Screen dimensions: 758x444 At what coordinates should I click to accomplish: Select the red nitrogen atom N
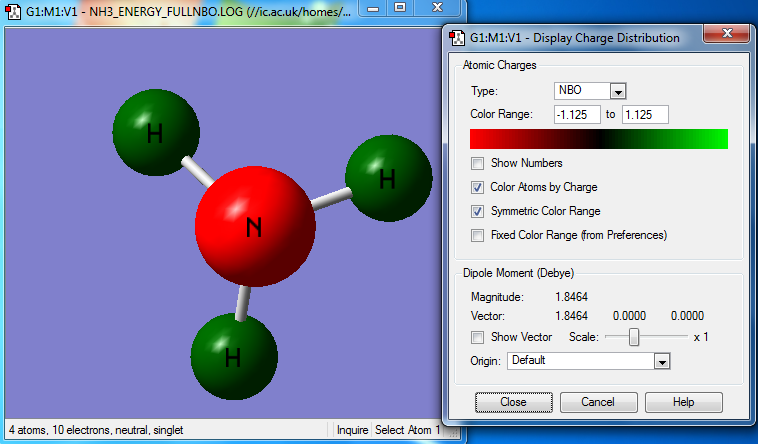(x=255, y=226)
